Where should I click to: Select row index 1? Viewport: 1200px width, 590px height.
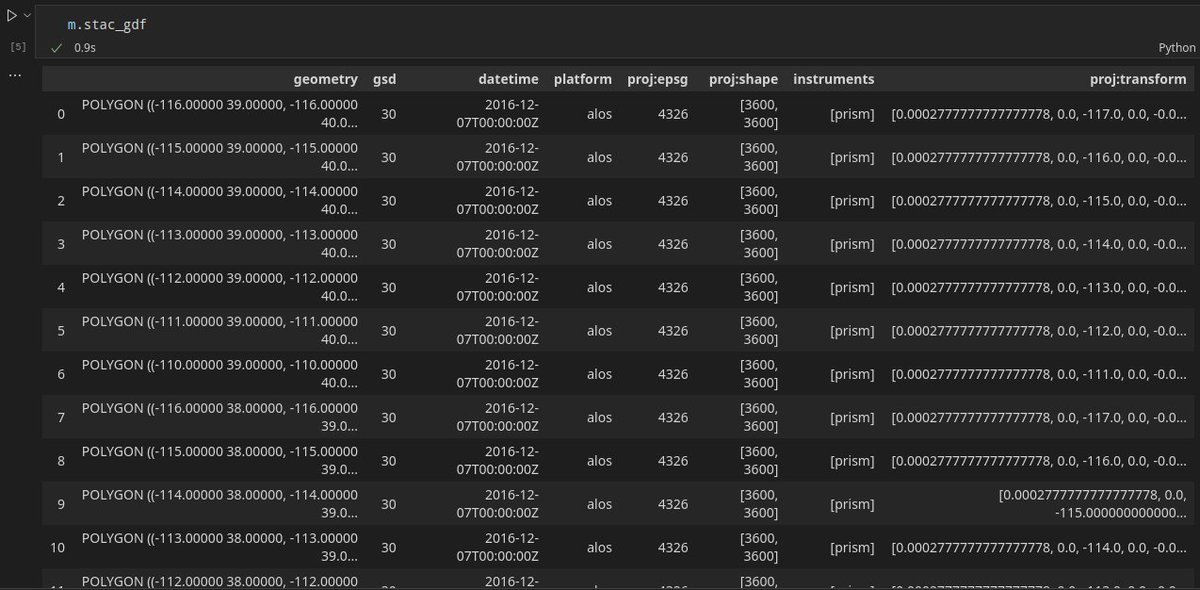(60, 157)
